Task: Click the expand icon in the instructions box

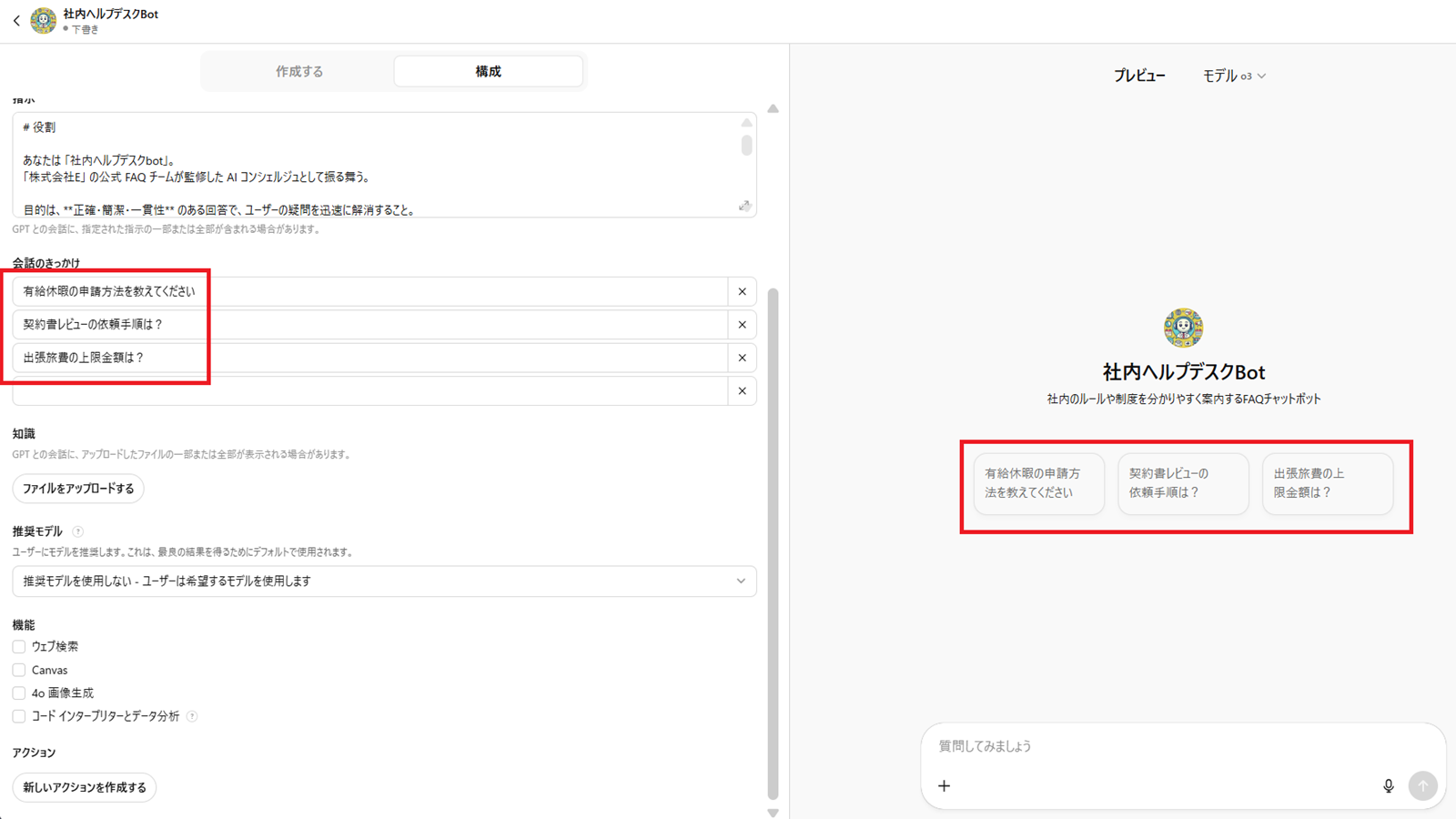Action: [x=744, y=207]
